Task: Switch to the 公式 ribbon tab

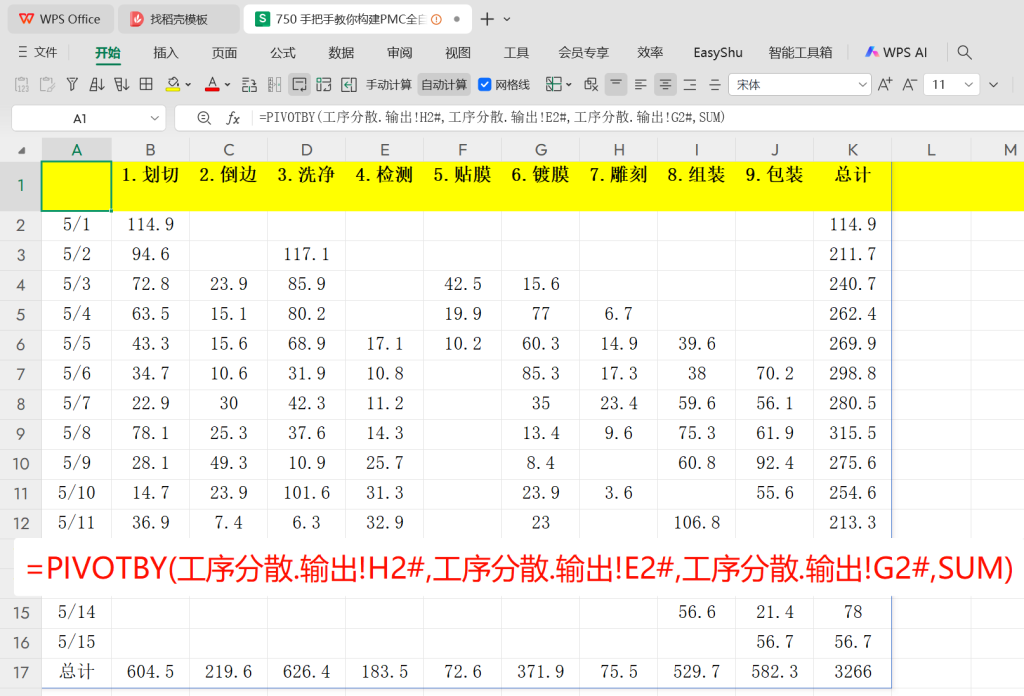Action: click(283, 53)
